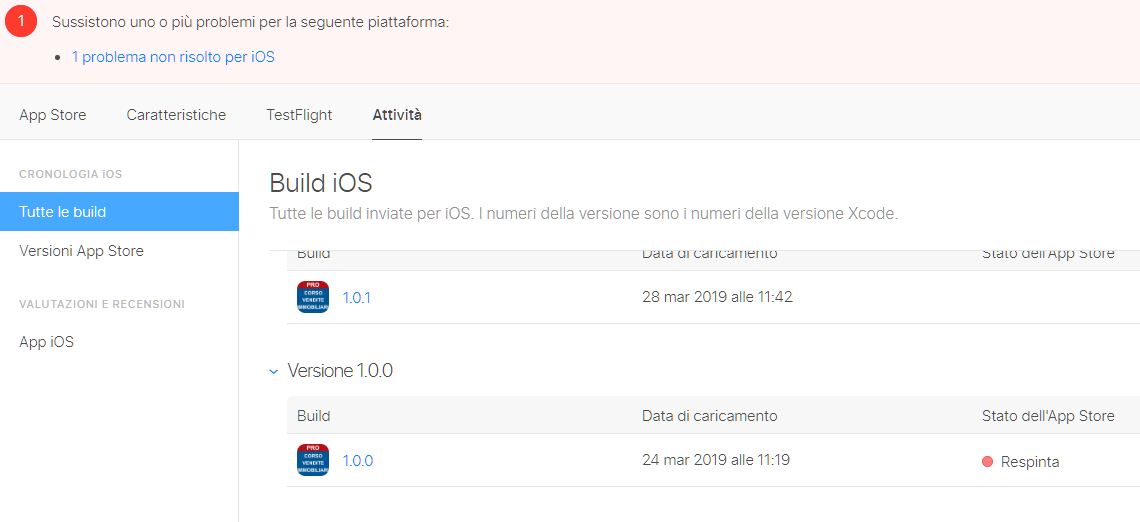Viewport: 1140px width, 522px height.
Task: Open the build 1.0.0 link
Action: coord(358,461)
